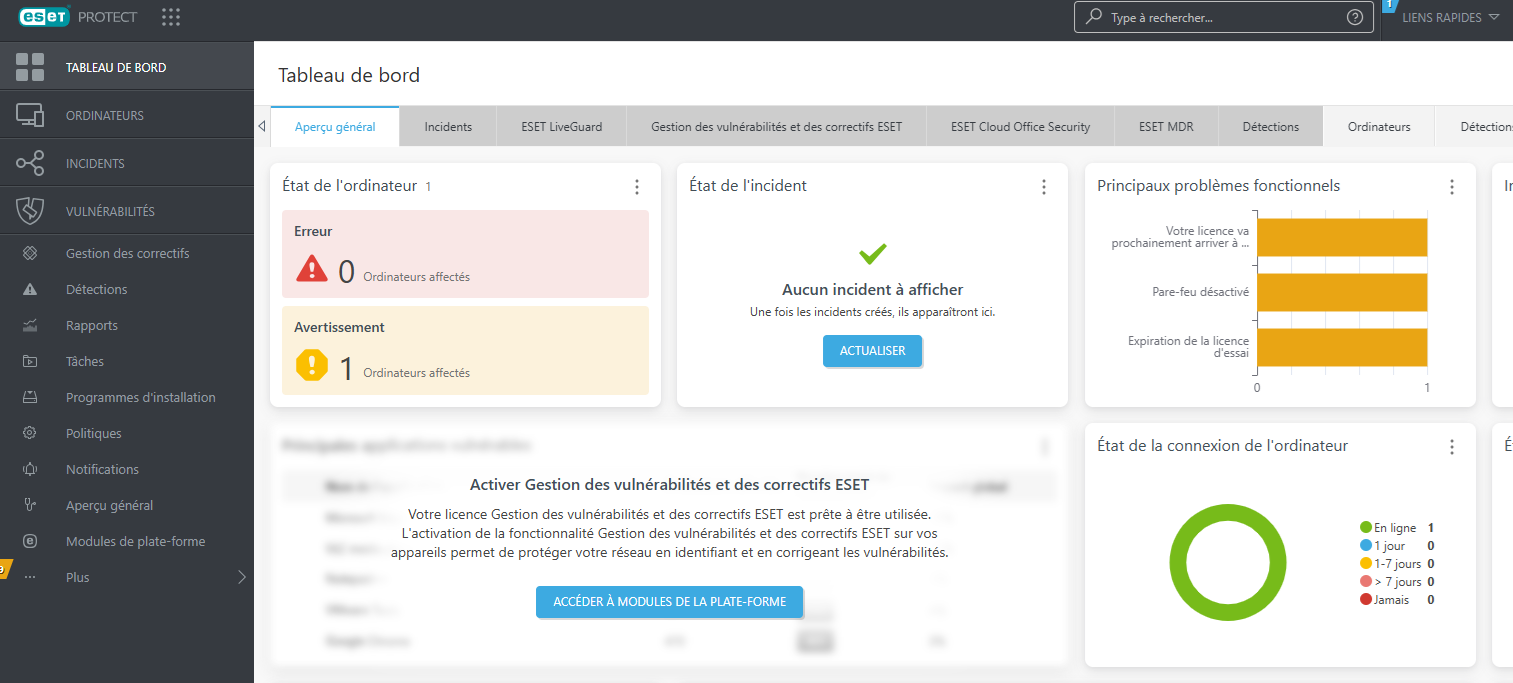Click the Tâches sidebar icon
The height and width of the screenshot is (683, 1513).
[x=30, y=361]
